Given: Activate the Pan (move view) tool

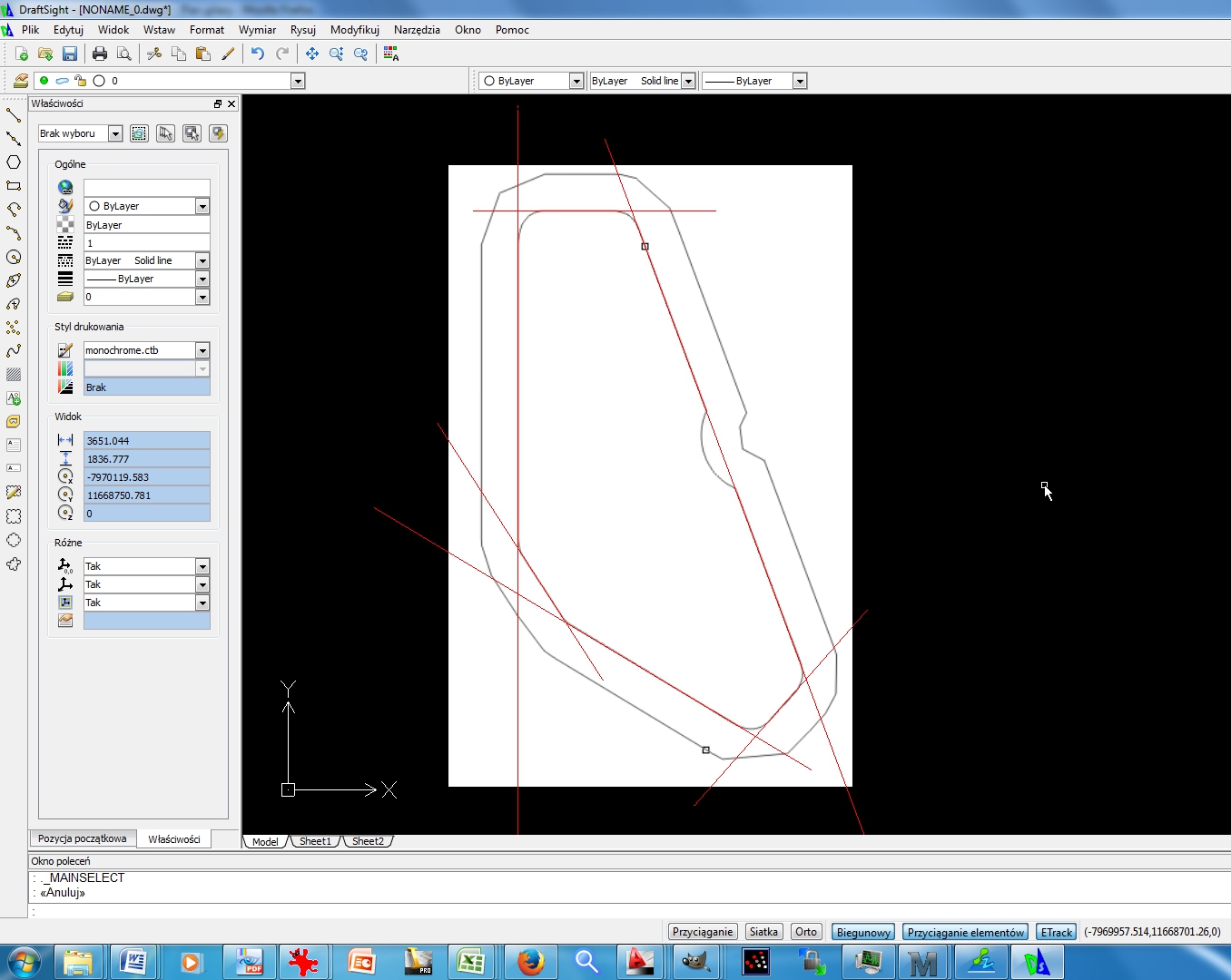Looking at the screenshot, I should coord(311,54).
